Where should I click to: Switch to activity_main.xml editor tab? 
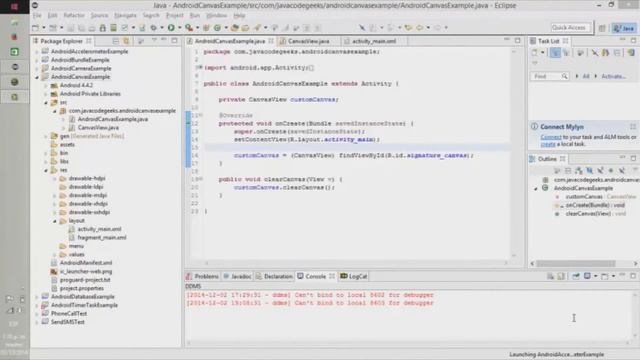[x=374, y=41]
